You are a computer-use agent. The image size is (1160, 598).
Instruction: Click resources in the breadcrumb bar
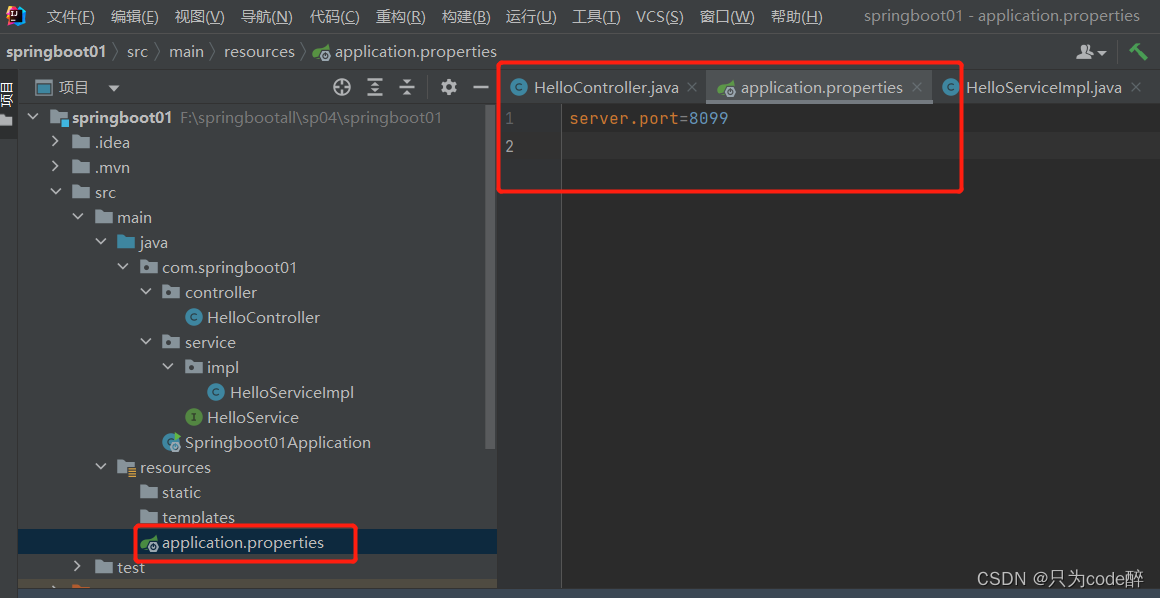[260, 52]
